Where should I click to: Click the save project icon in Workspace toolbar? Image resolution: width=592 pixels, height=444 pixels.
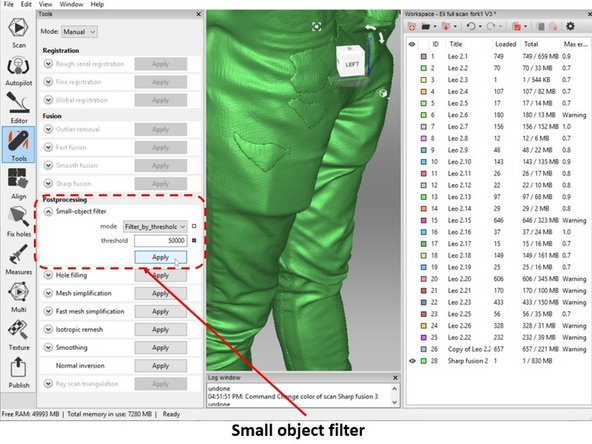coord(446,27)
